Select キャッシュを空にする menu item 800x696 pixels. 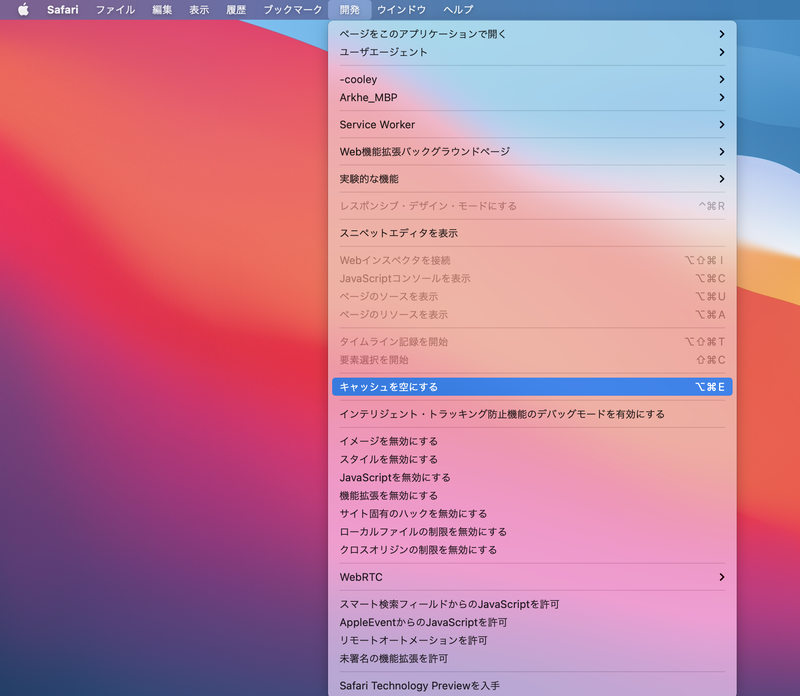coord(532,387)
